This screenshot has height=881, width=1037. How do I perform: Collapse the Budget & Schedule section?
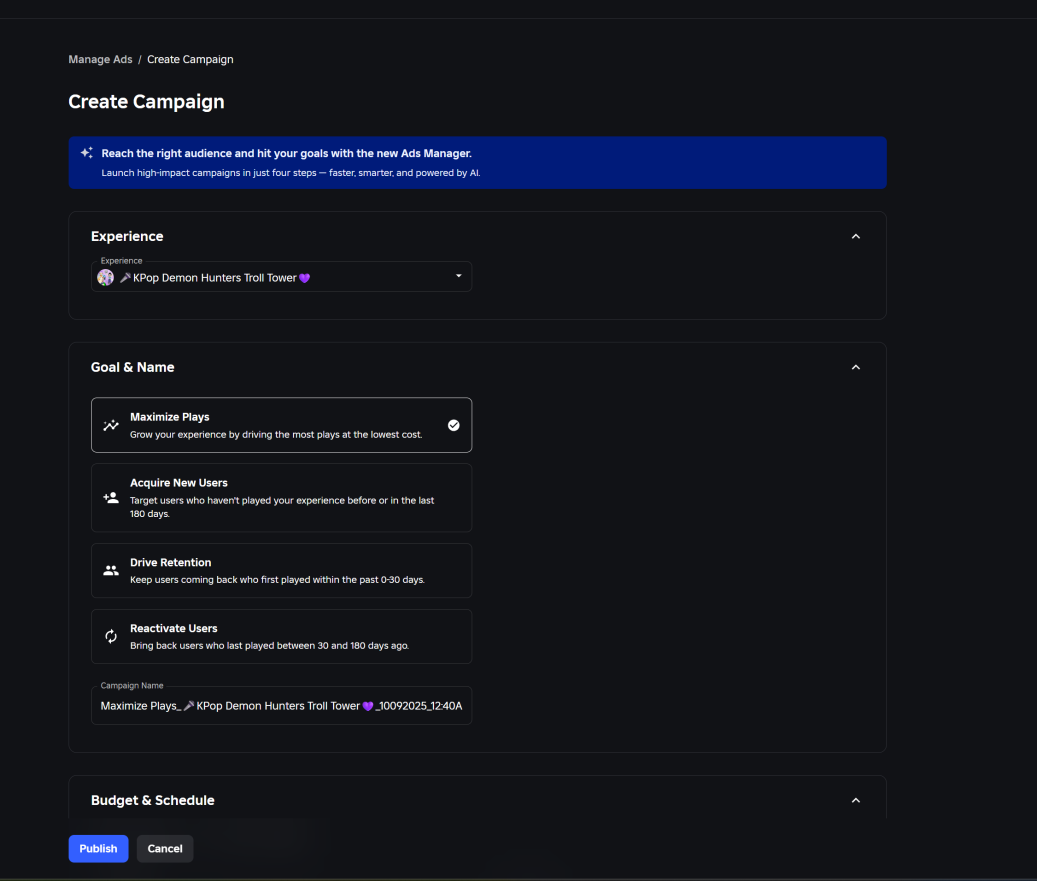[856, 800]
